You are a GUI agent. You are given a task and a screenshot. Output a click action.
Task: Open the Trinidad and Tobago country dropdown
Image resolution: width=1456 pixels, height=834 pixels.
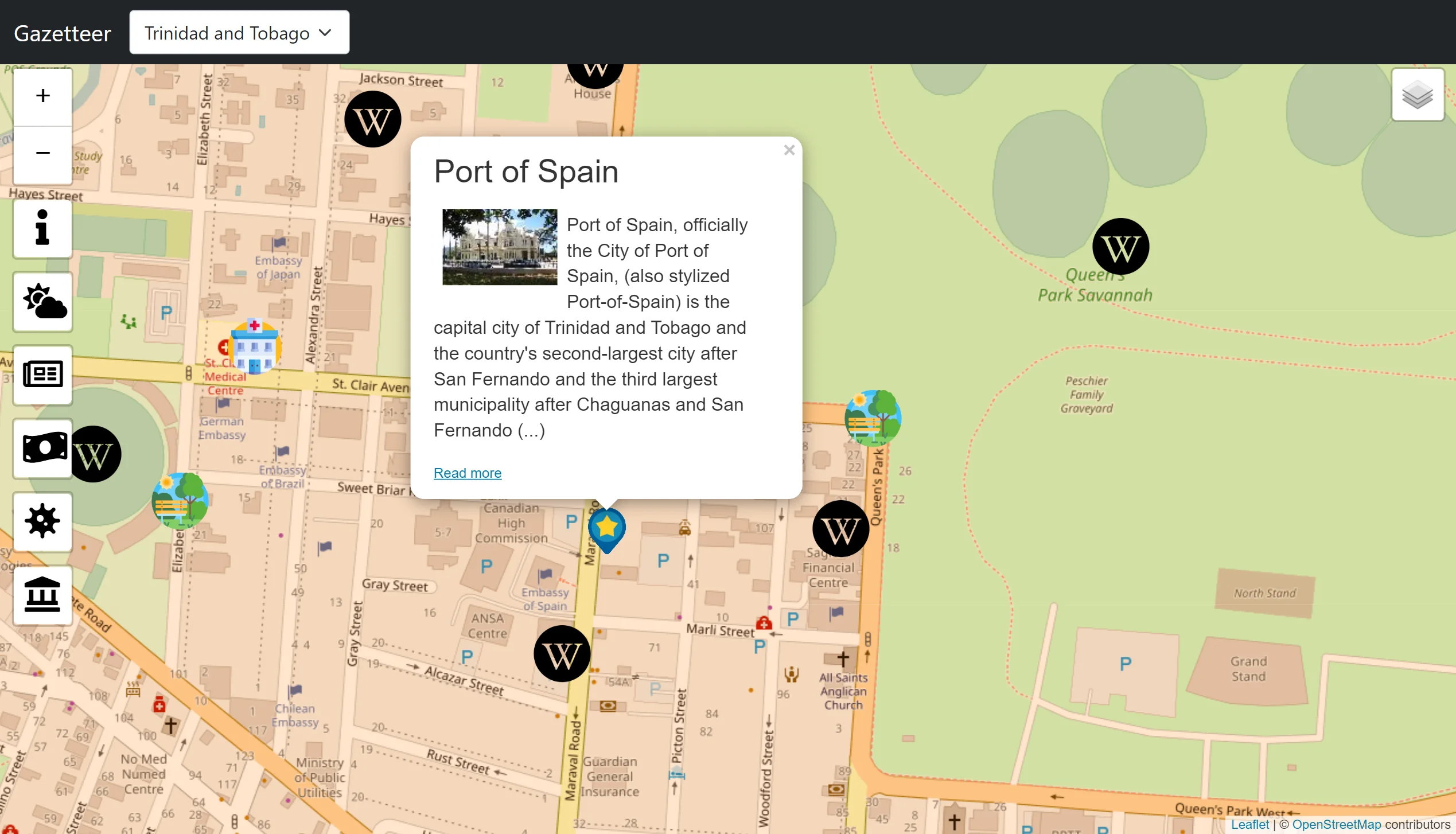pos(239,32)
